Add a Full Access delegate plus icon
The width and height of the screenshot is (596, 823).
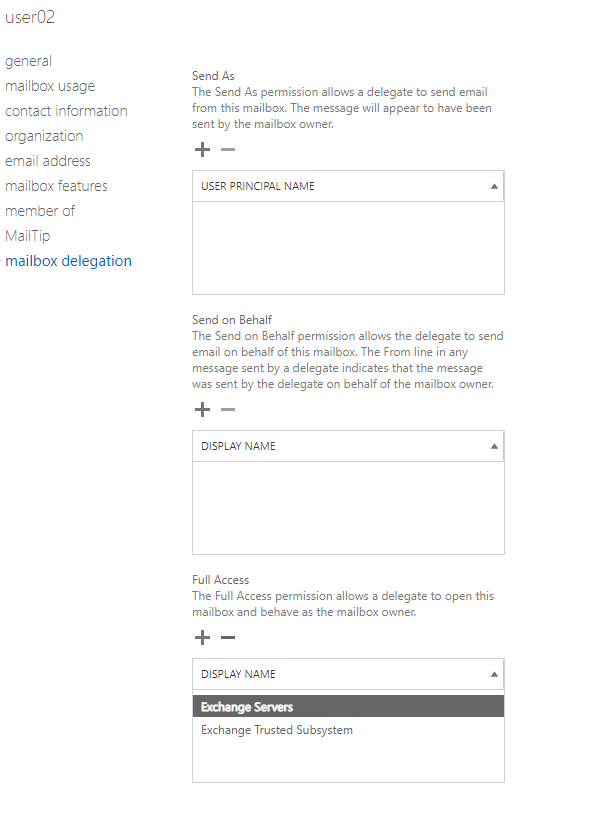(202, 638)
